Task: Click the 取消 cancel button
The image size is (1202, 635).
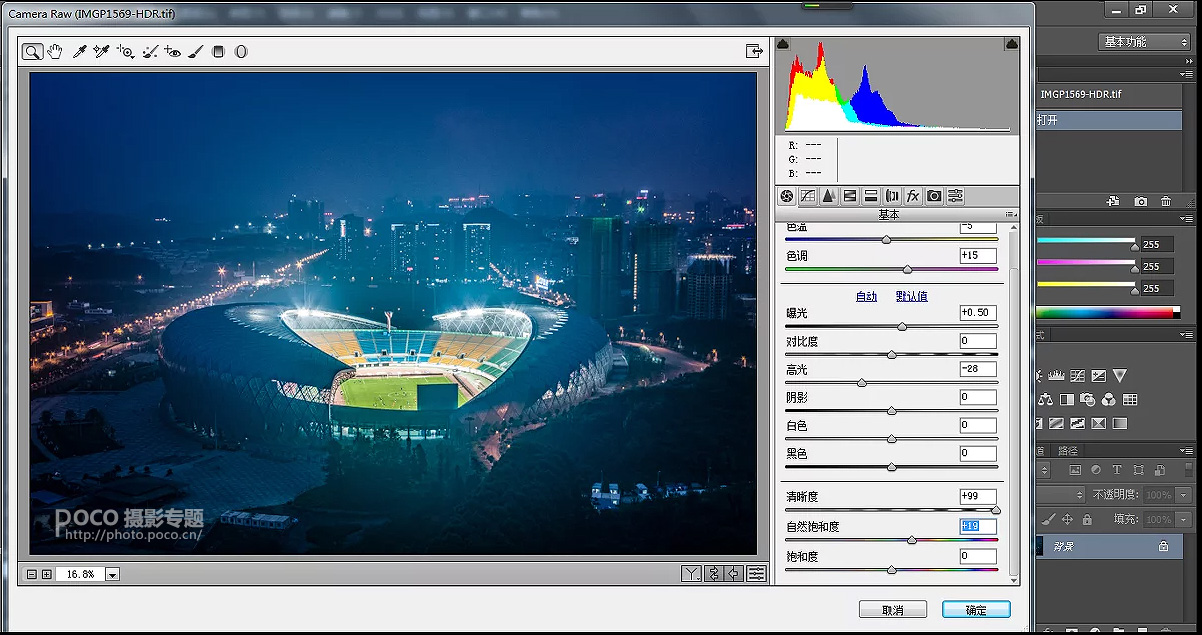Action: pyautogui.click(x=893, y=610)
